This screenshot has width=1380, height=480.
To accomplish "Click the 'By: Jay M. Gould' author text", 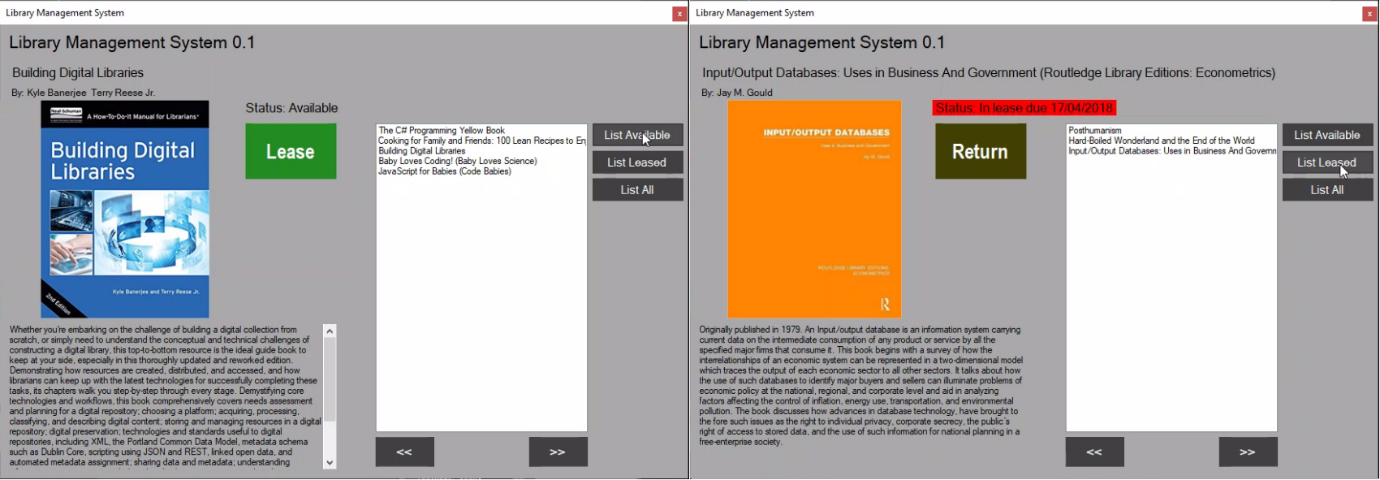I will [737, 93].
